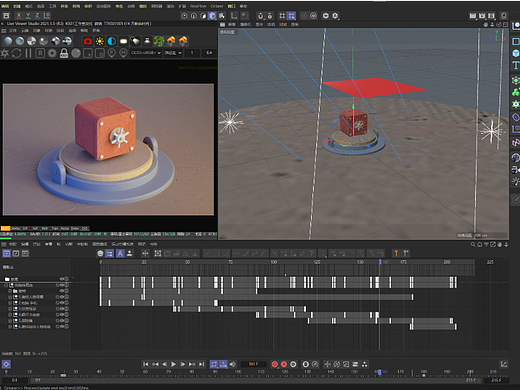The image size is (520, 390).
Task: Play the animation forward
Action: pyautogui.click(x=173, y=364)
